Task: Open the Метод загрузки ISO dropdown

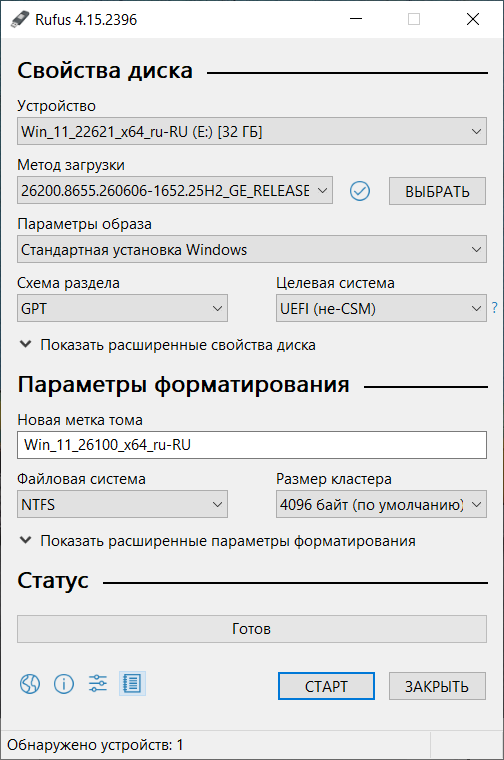Action: click(175, 190)
